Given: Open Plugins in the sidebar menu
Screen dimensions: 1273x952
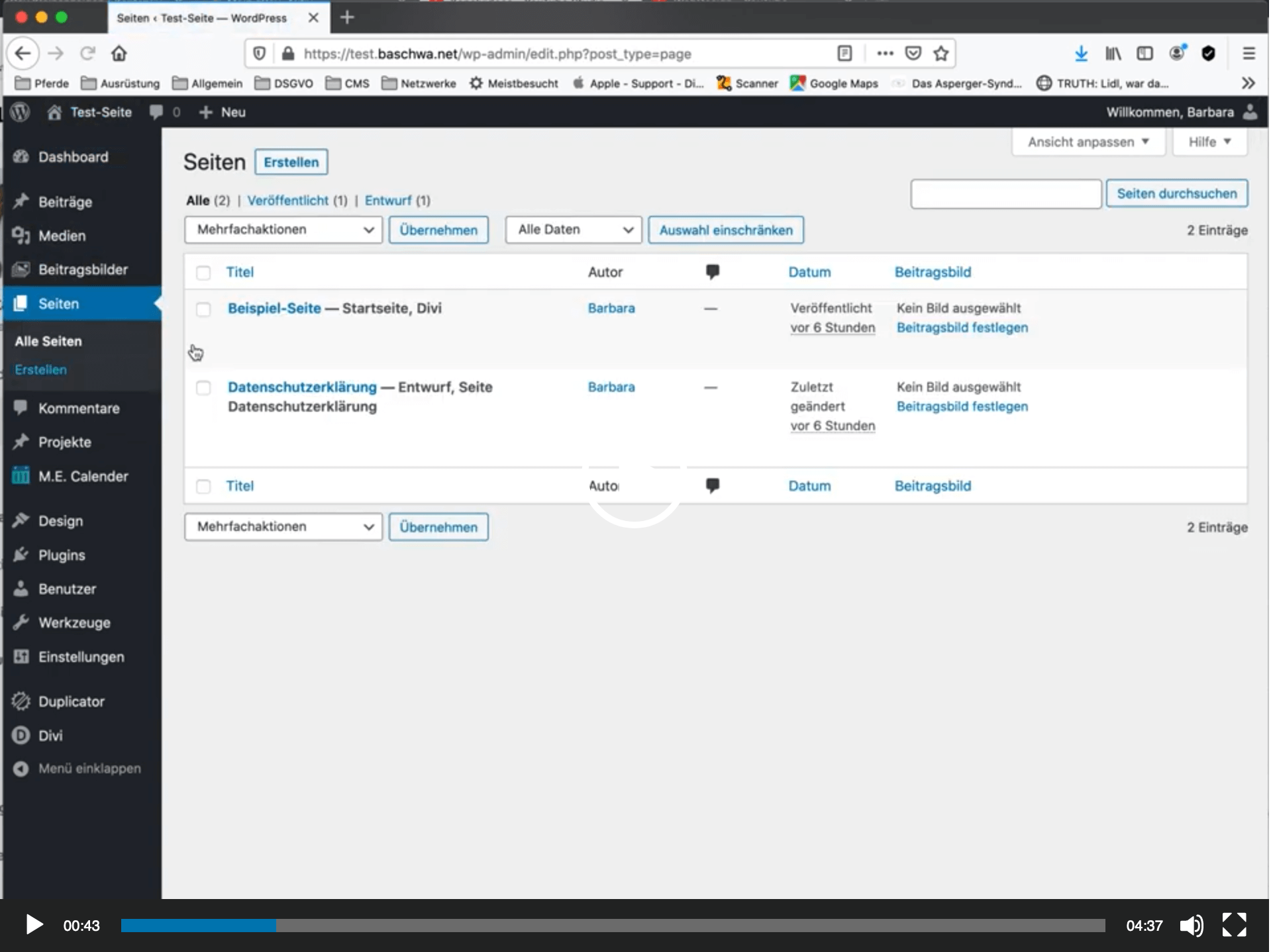Looking at the screenshot, I should (62, 555).
